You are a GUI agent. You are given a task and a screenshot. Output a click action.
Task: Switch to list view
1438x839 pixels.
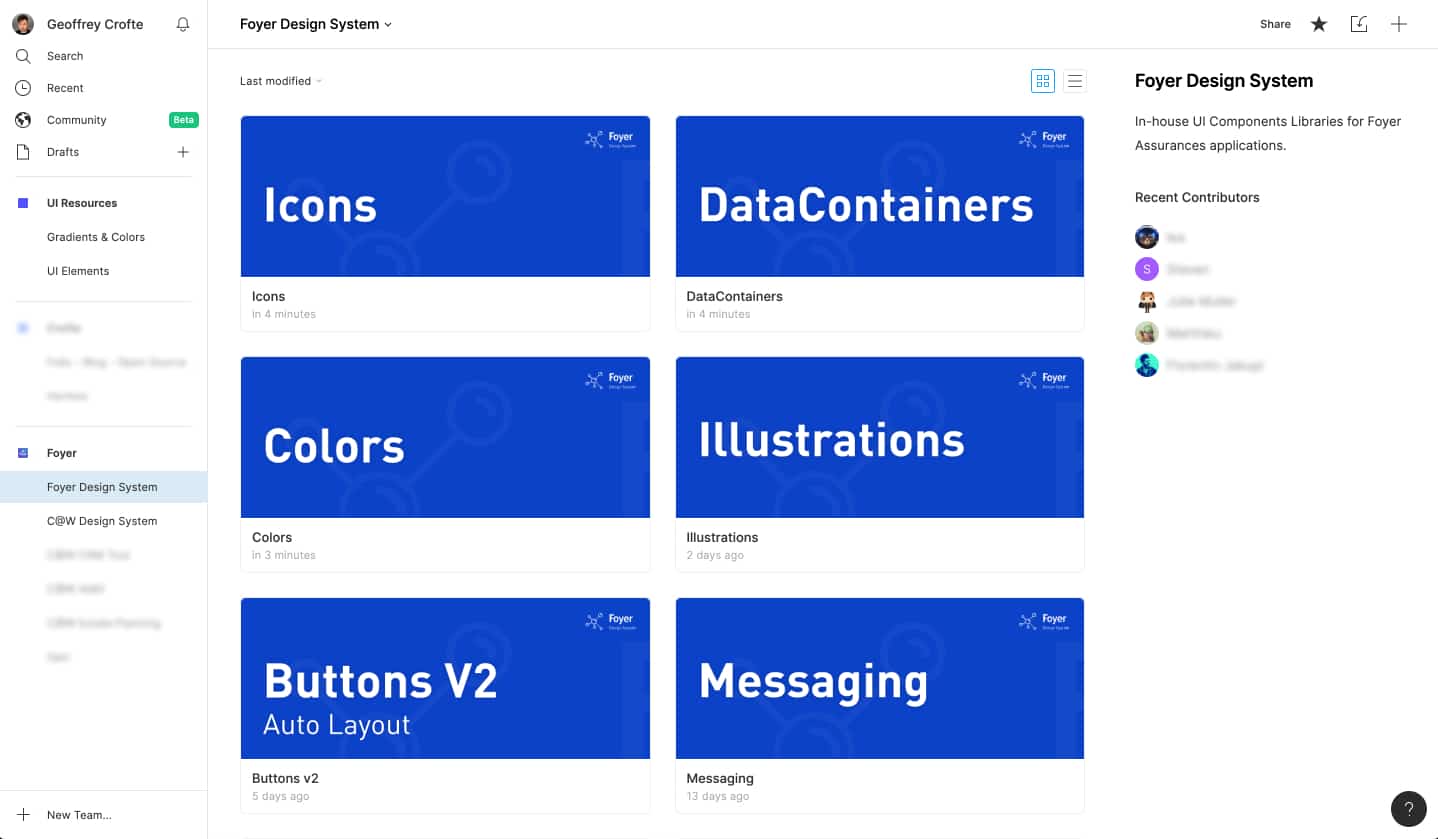coord(1075,81)
